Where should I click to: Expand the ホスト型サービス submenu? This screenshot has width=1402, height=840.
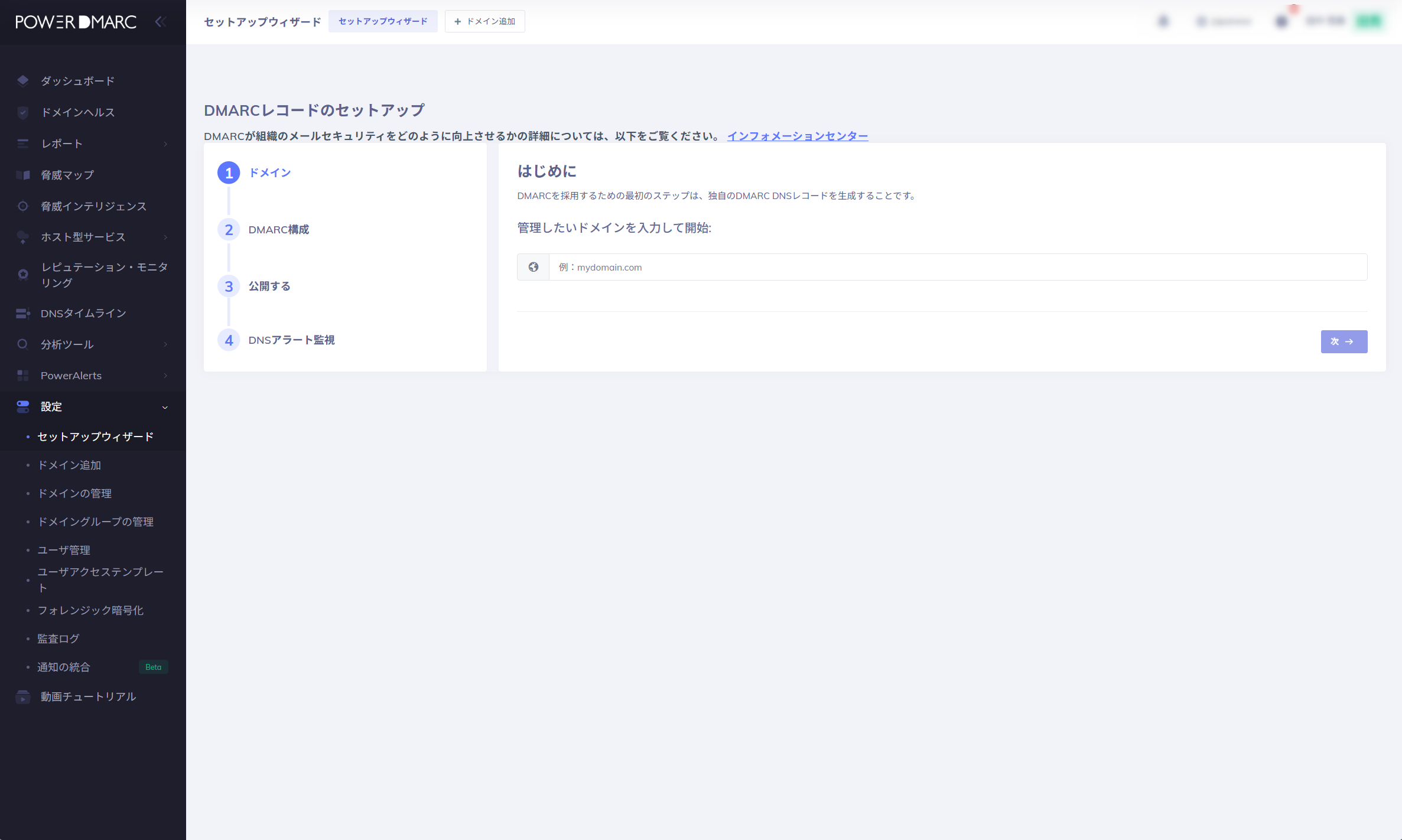pos(165,237)
